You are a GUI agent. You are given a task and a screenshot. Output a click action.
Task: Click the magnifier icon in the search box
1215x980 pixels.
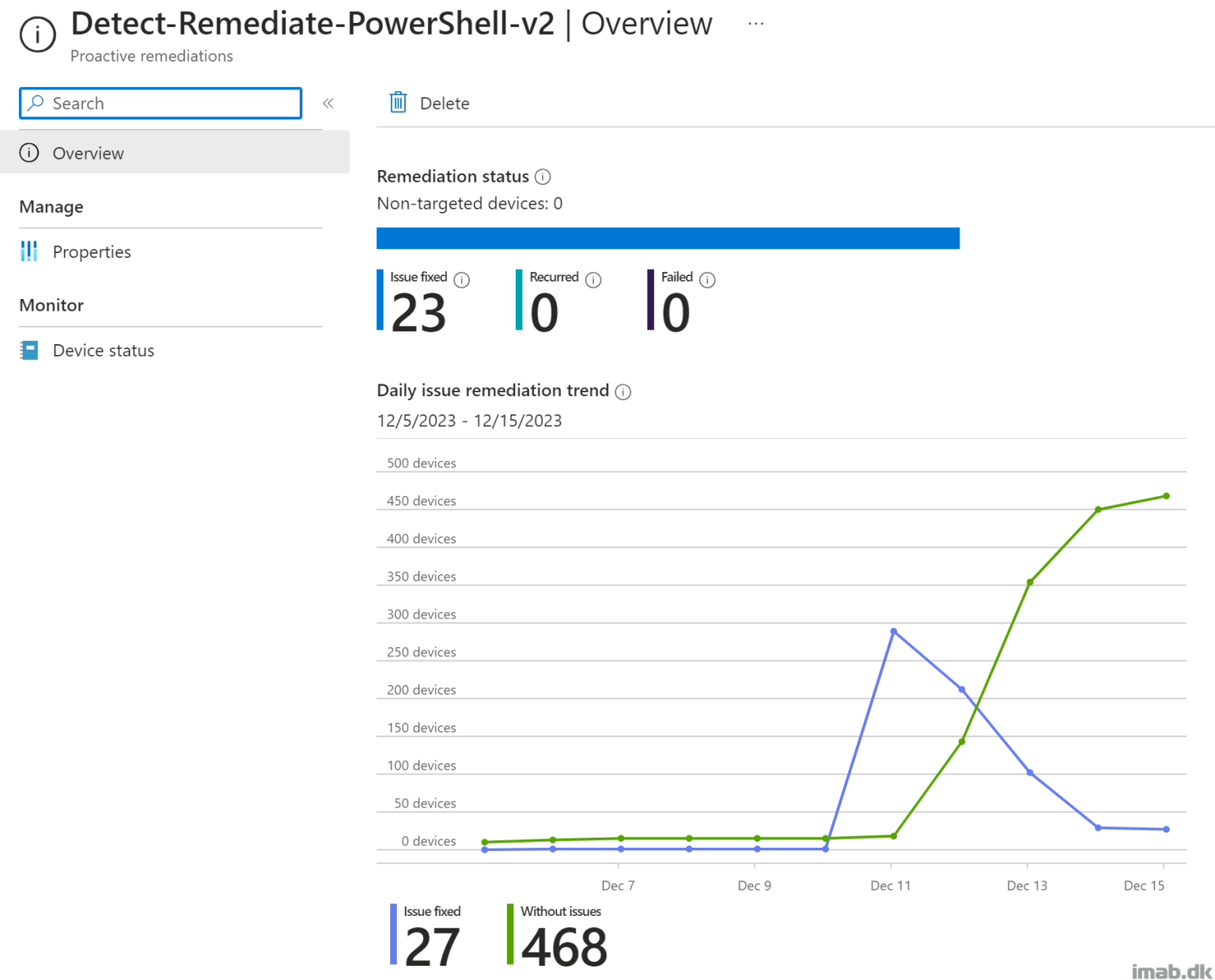pyautogui.click(x=36, y=103)
